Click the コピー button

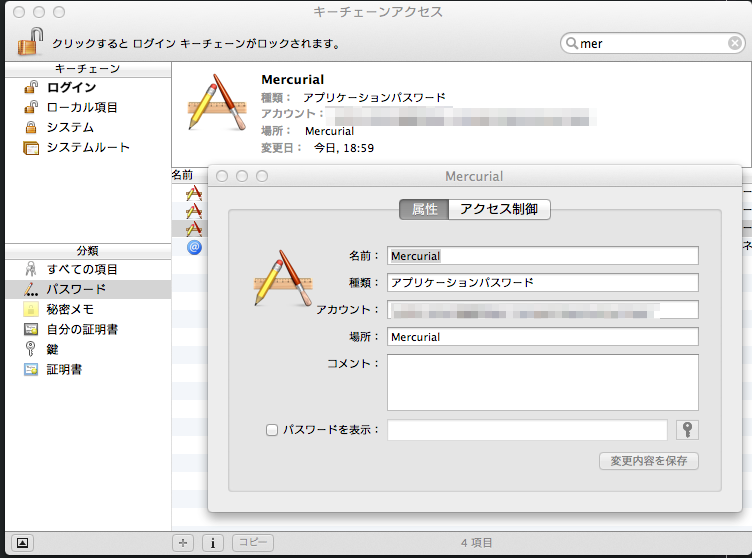[253, 543]
